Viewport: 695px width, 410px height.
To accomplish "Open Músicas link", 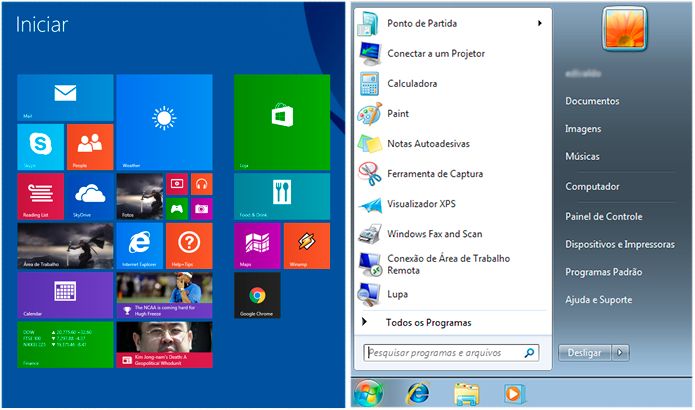I will click(582, 156).
